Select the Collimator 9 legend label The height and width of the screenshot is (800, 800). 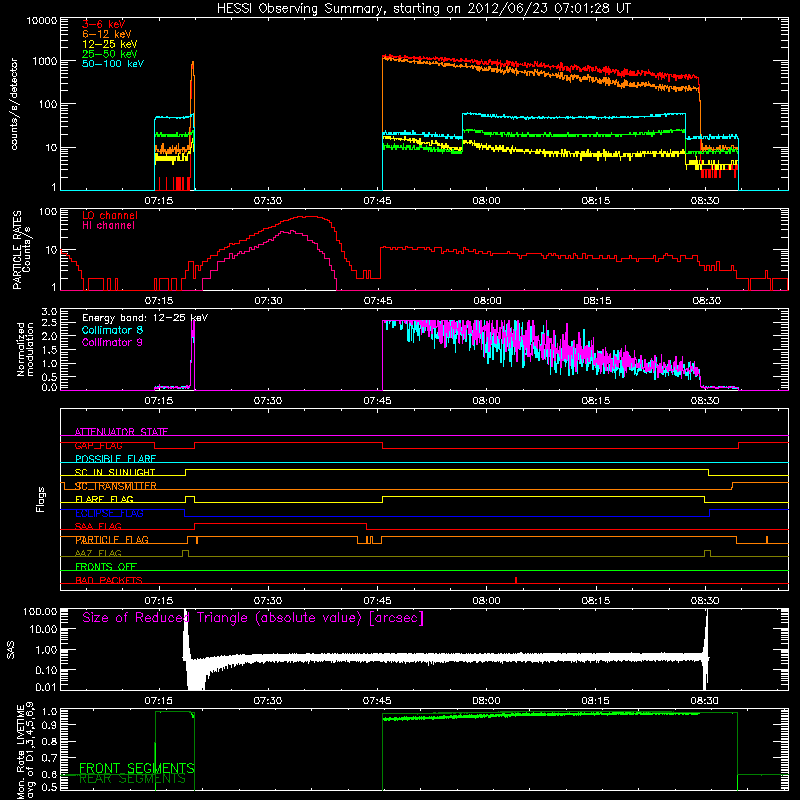pyautogui.click(x=112, y=342)
